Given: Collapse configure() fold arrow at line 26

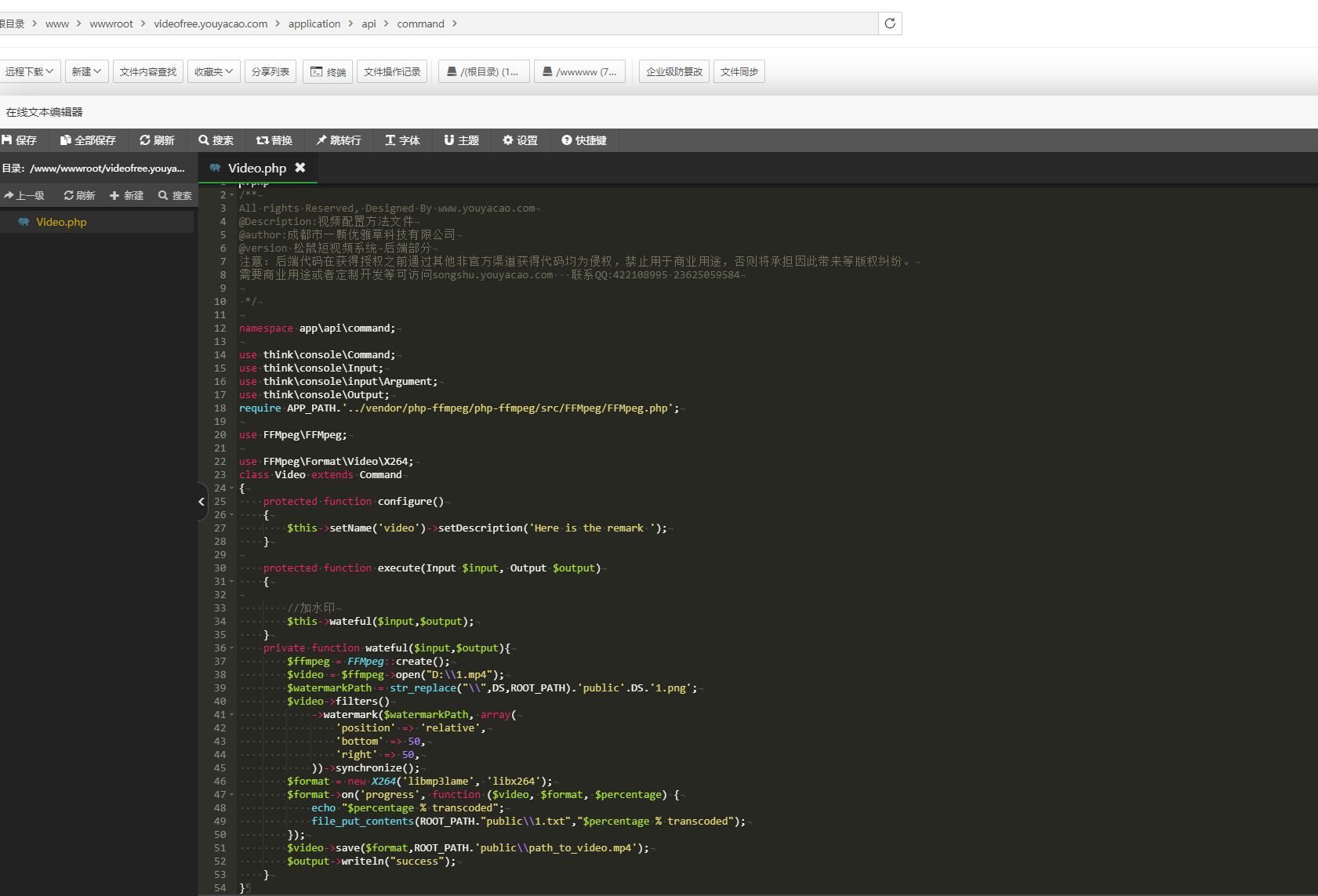Looking at the screenshot, I should click(x=231, y=514).
